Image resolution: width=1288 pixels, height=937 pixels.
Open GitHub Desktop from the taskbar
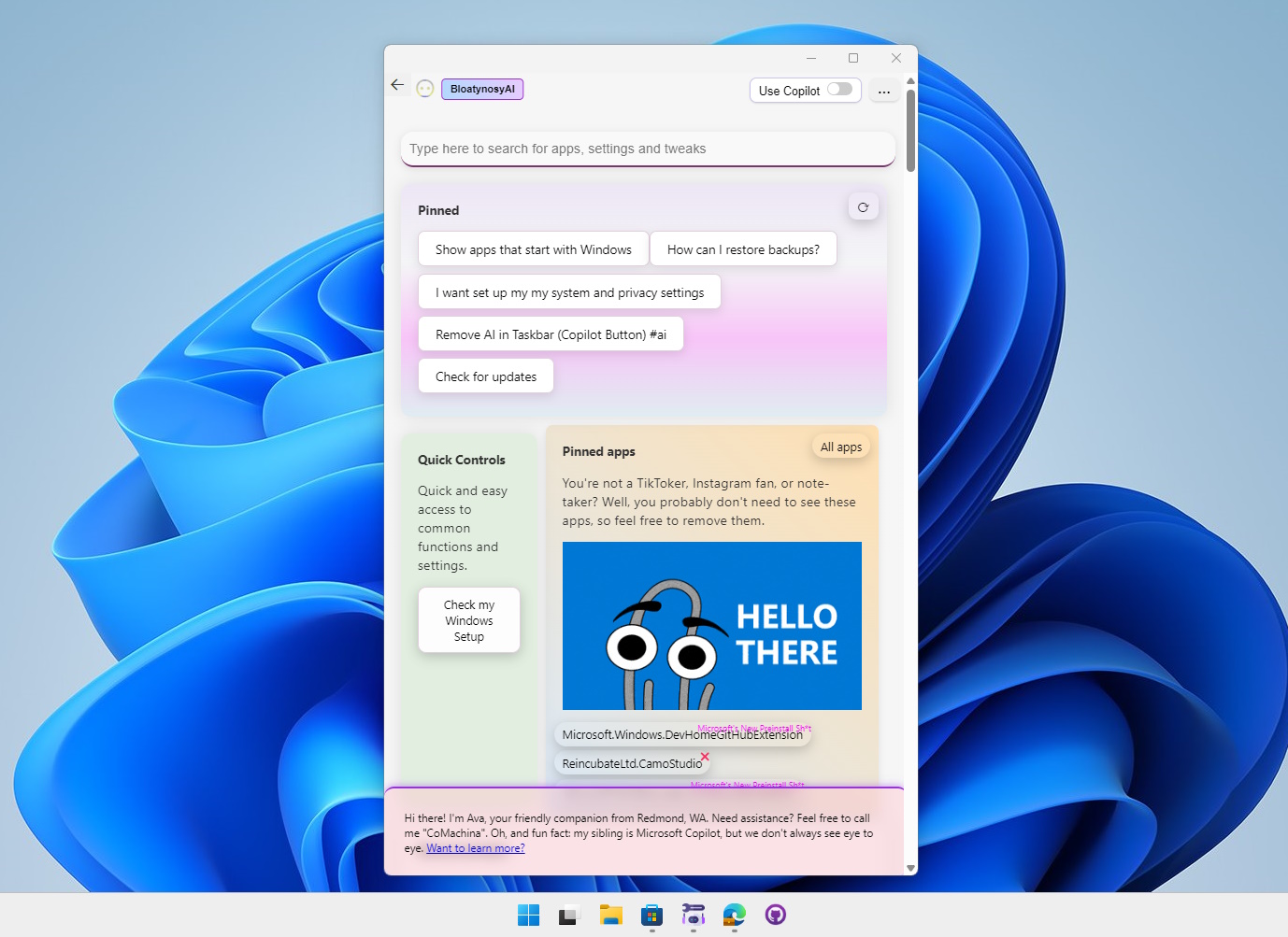coord(776,916)
